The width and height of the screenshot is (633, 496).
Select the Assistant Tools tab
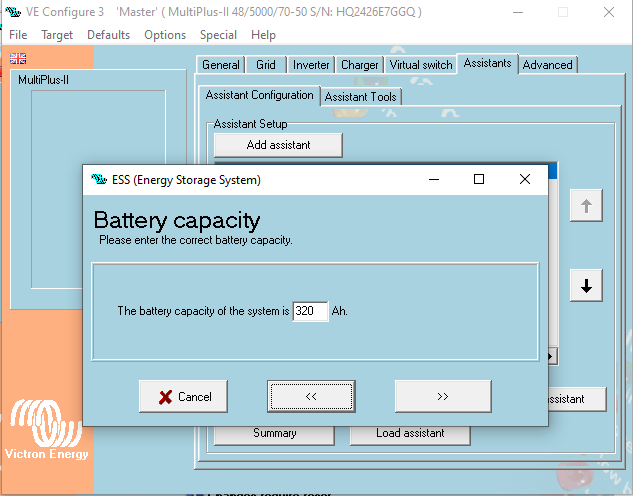[x=361, y=97]
